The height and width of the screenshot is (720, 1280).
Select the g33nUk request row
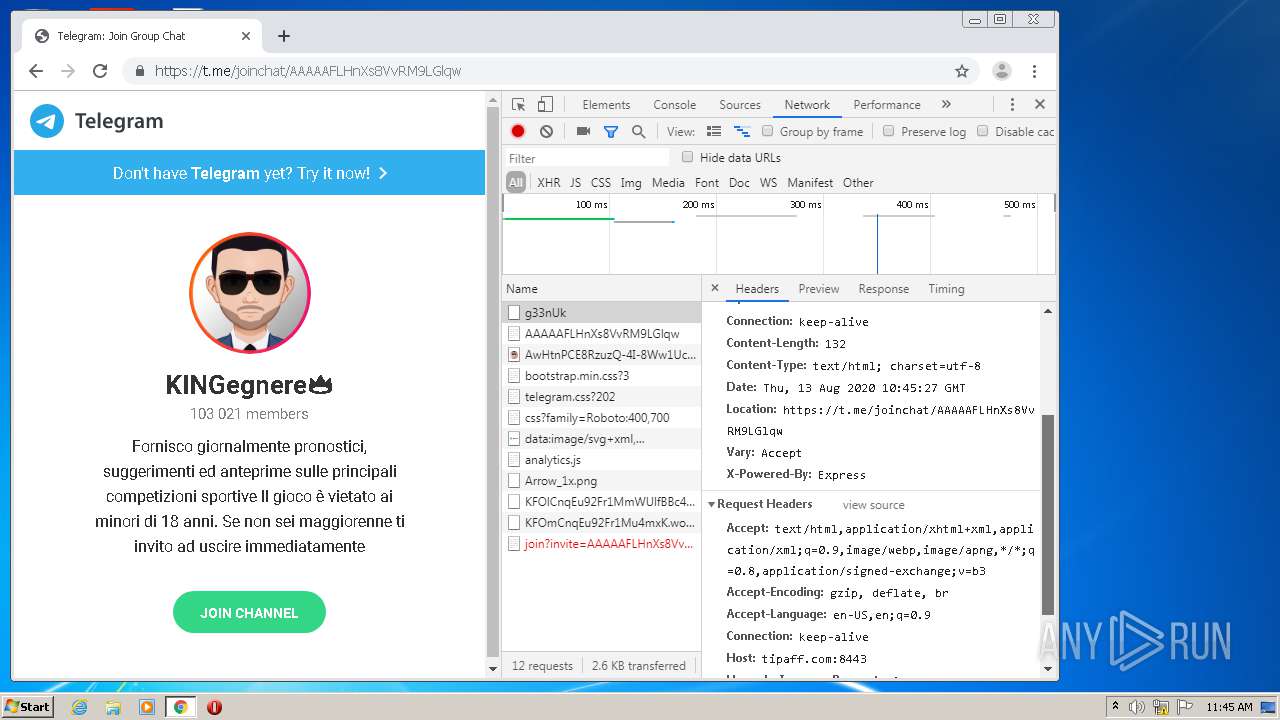(602, 313)
